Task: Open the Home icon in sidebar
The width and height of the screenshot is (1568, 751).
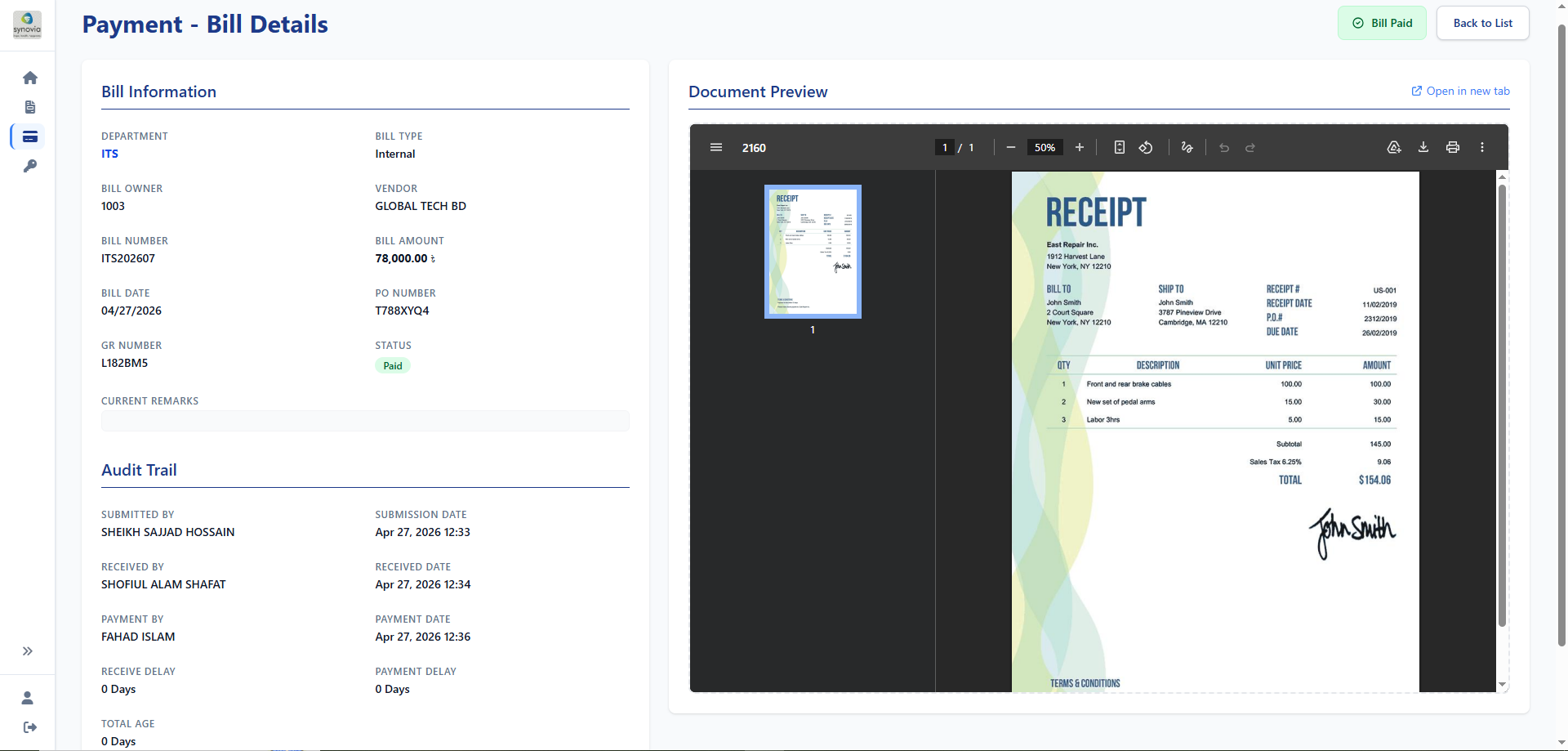Action: coord(30,78)
